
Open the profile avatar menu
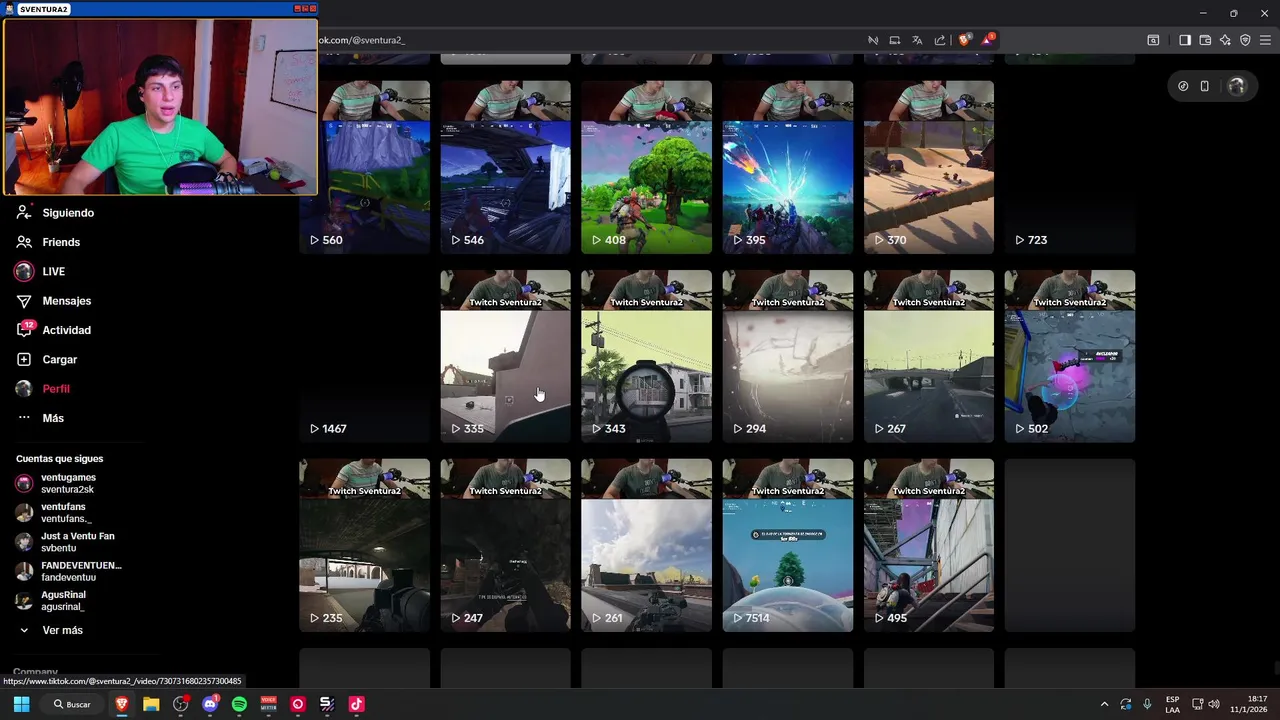coord(1237,86)
